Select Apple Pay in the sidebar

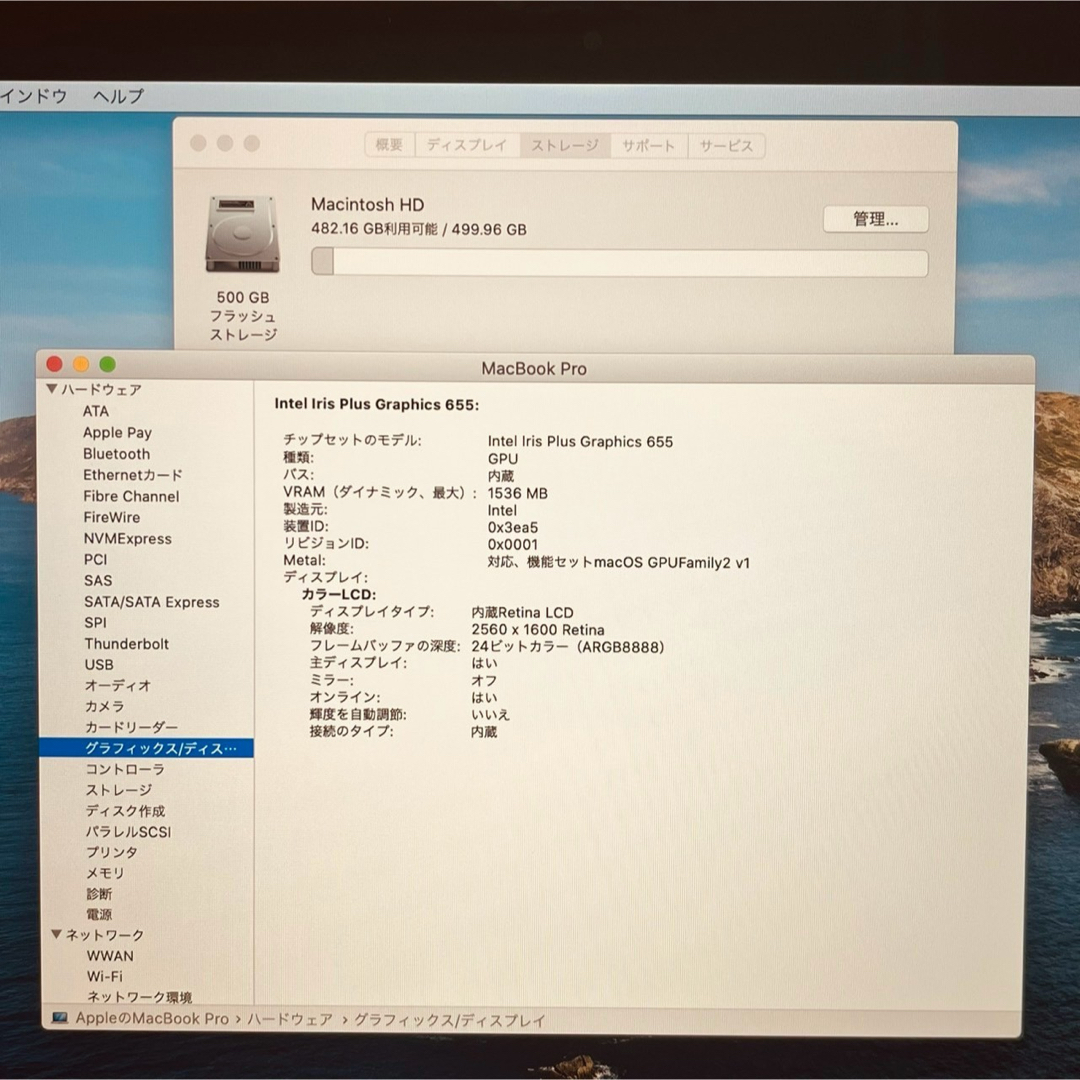point(117,433)
